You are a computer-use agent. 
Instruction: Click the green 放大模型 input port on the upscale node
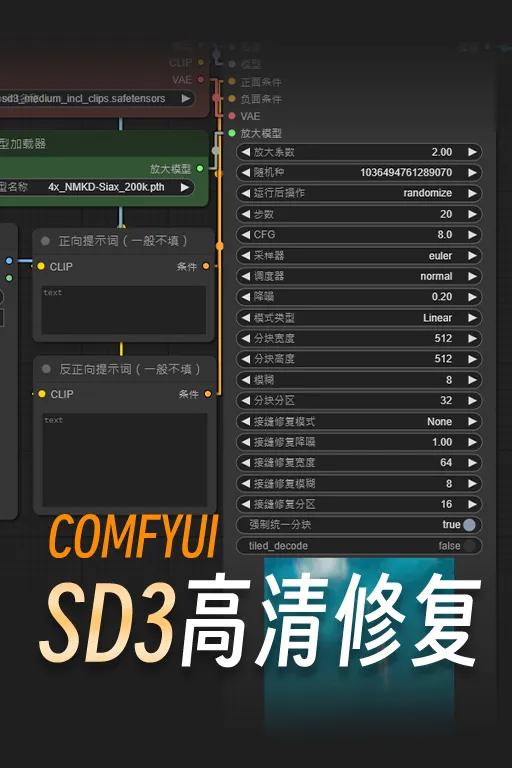coord(232,133)
